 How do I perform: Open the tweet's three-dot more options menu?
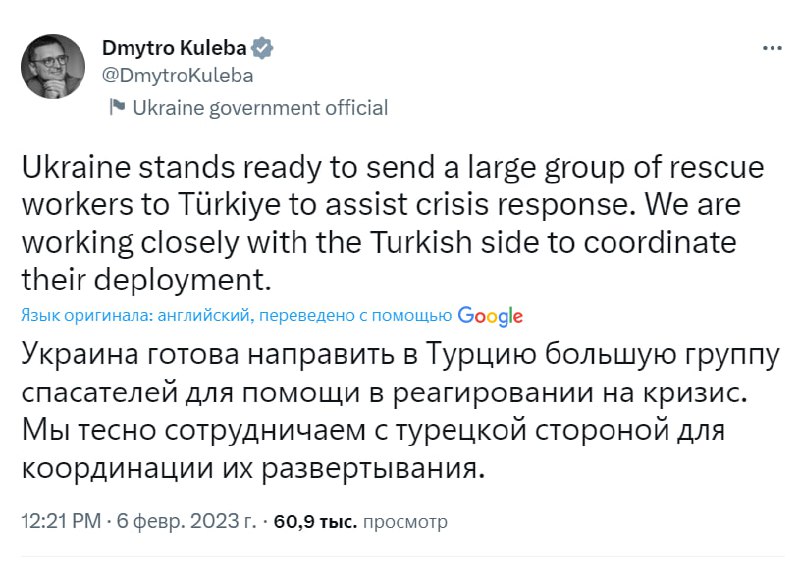[771, 48]
